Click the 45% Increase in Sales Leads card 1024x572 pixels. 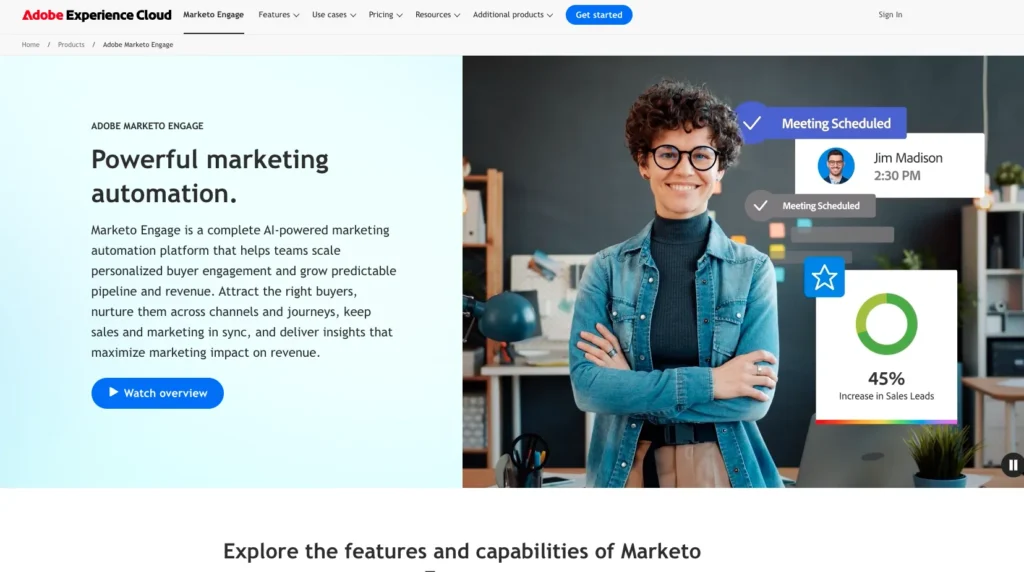886,347
